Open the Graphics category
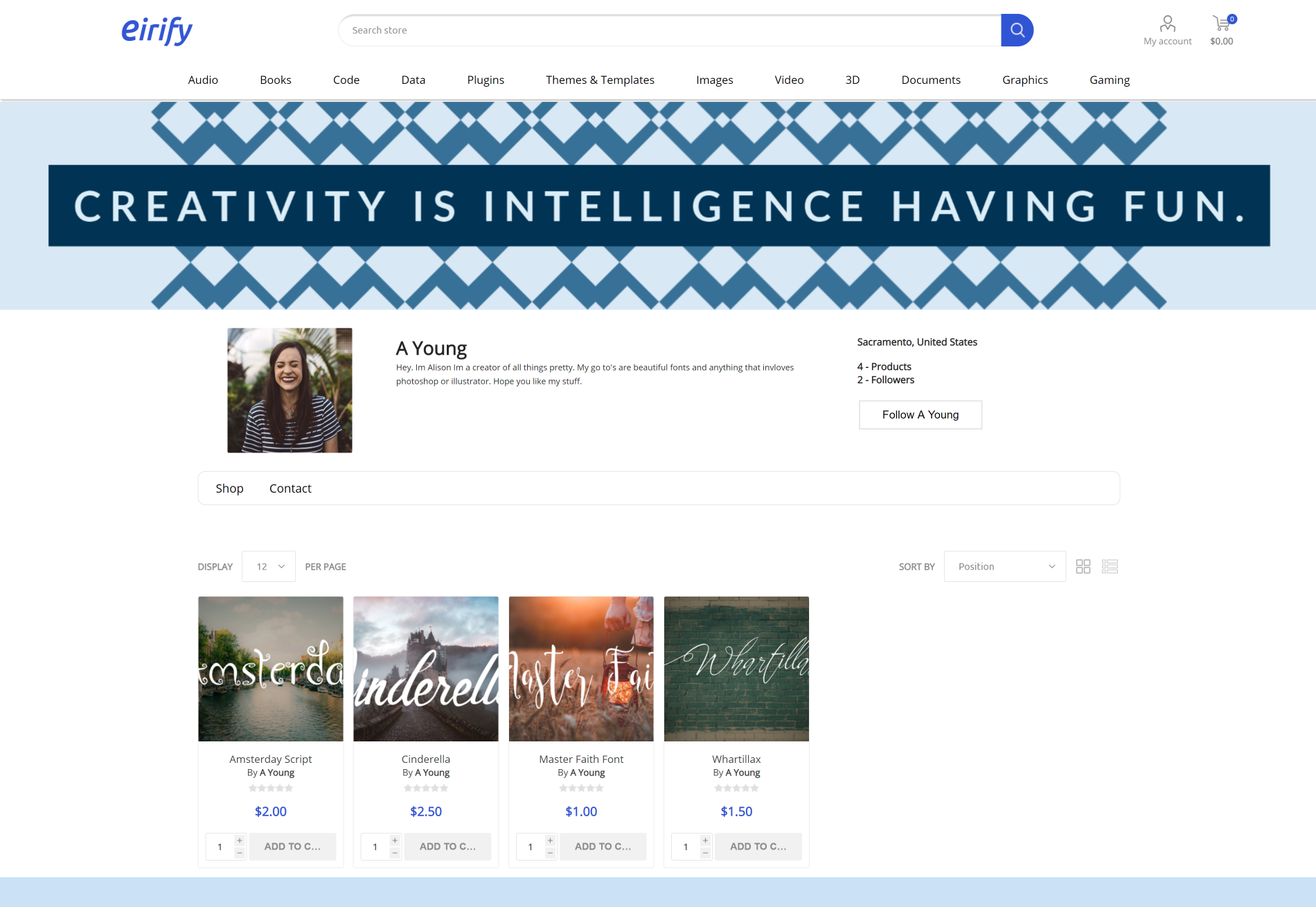This screenshot has height=907, width=1316. (1025, 80)
